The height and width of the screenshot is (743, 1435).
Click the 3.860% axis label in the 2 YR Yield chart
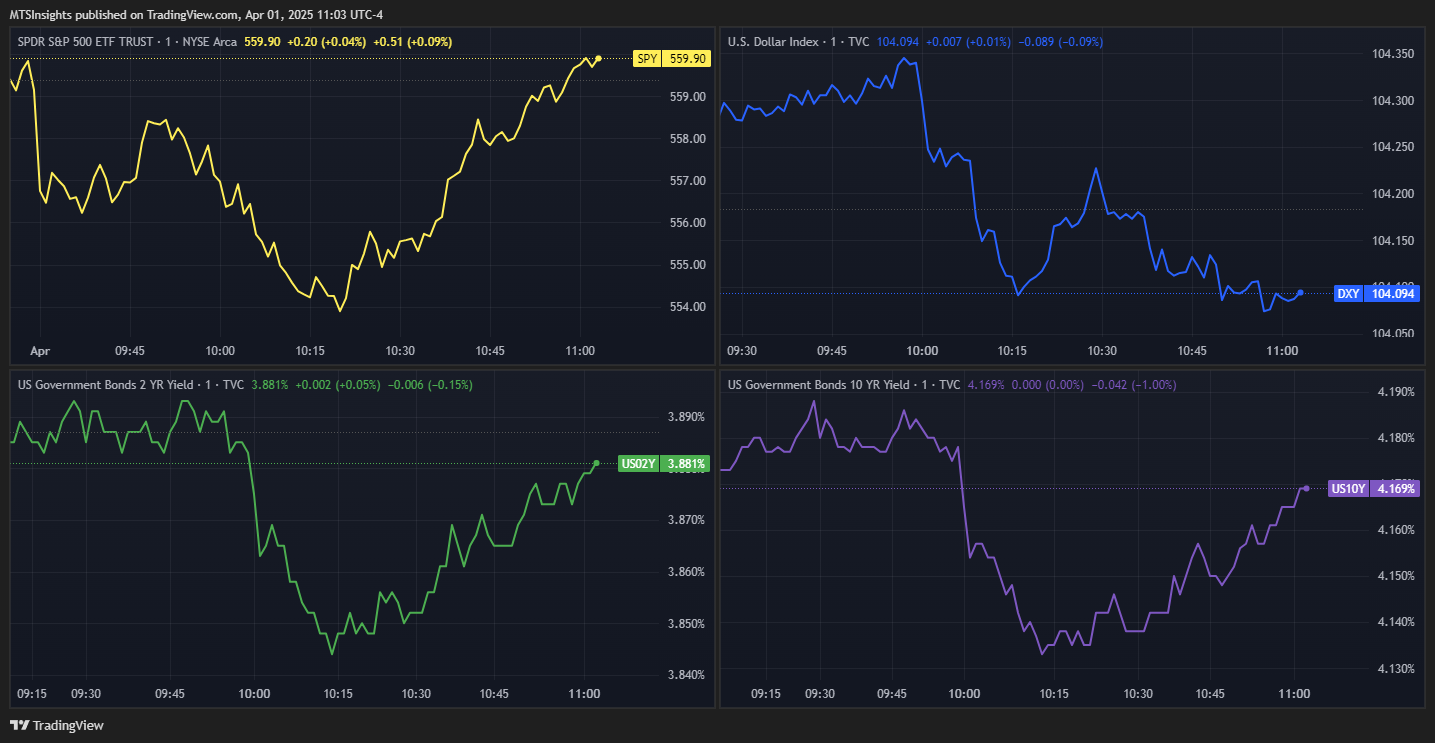tap(685, 573)
